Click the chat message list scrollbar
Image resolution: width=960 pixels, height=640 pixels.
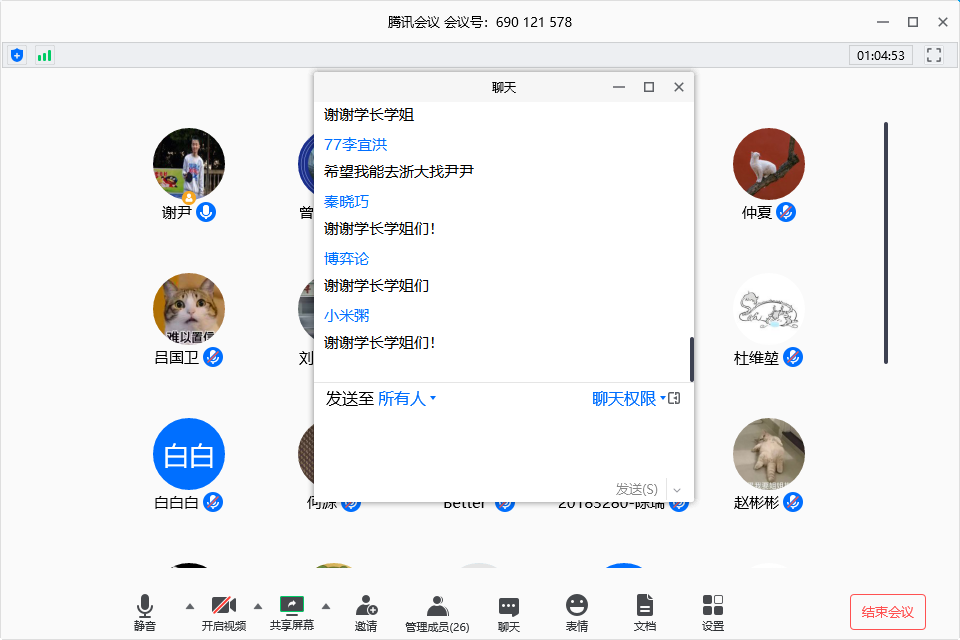(x=691, y=358)
